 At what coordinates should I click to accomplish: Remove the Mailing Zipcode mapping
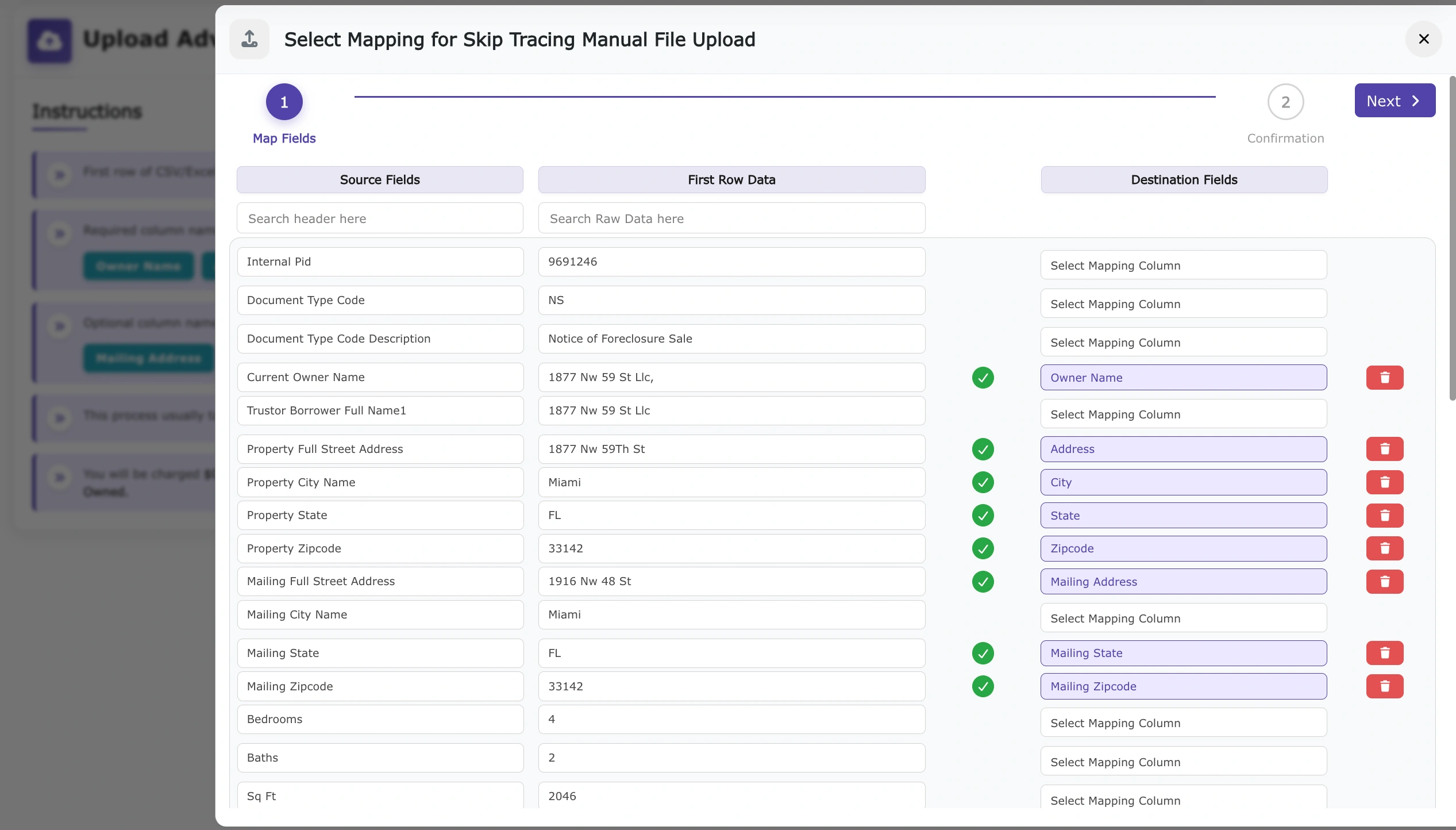1385,686
